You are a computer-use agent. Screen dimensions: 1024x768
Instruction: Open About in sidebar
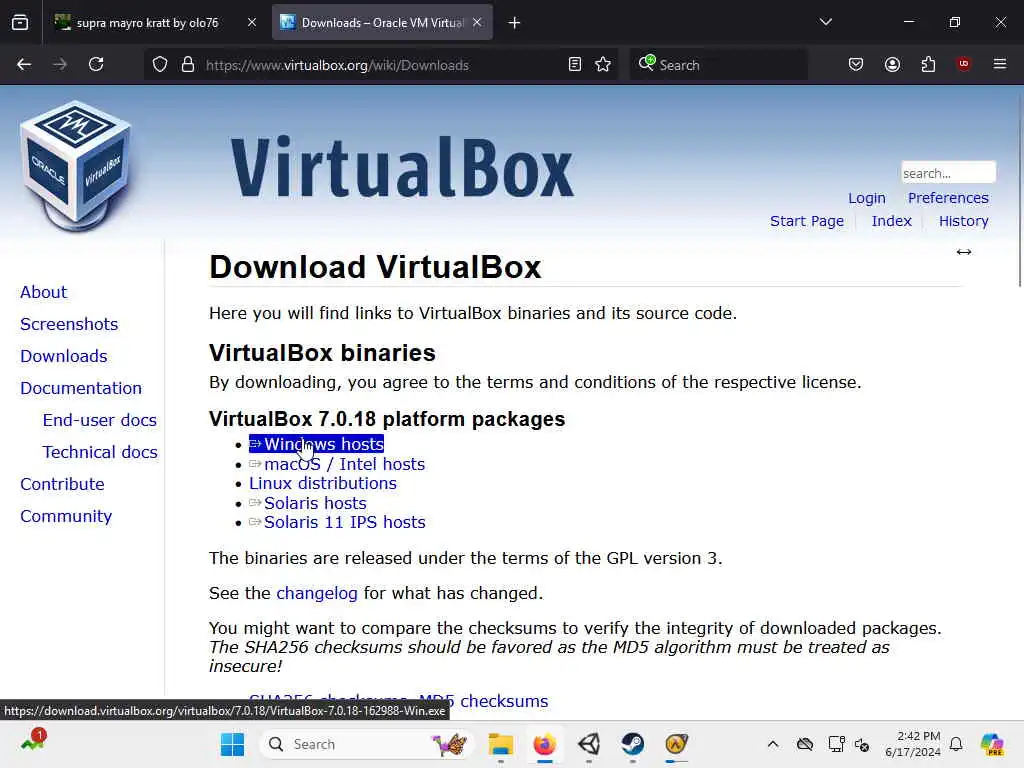point(43,292)
